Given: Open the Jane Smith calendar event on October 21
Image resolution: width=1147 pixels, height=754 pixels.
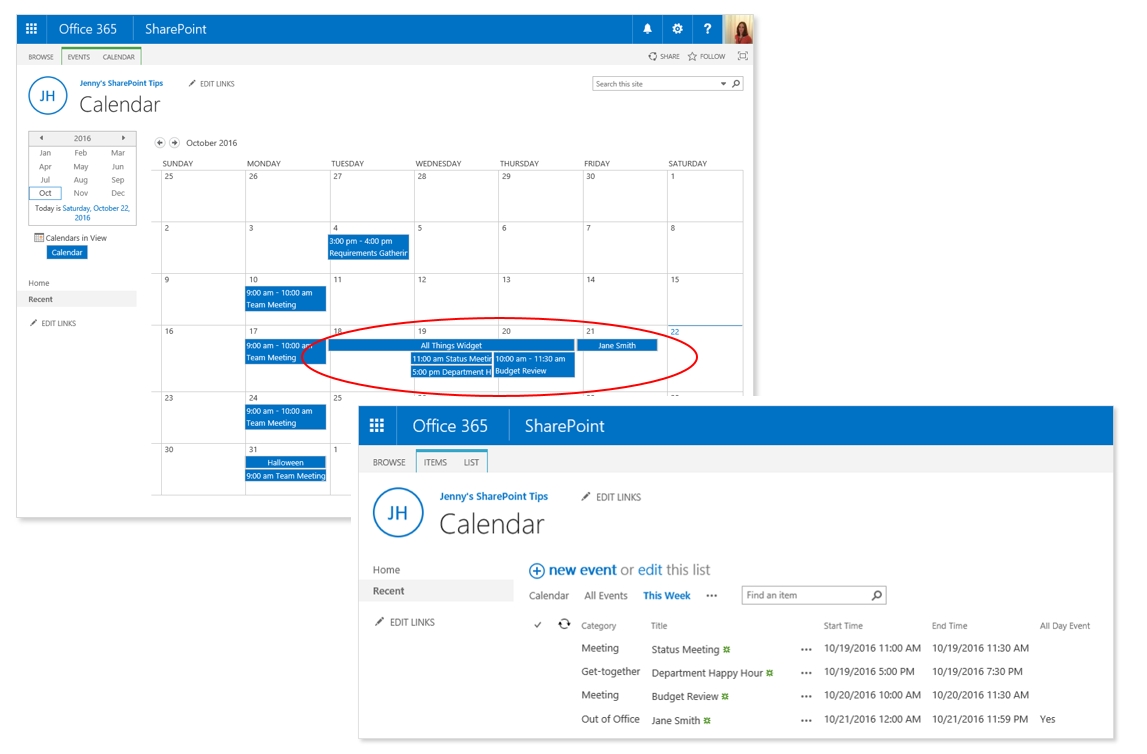Looking at the screenshot, I should pos(617,345).
